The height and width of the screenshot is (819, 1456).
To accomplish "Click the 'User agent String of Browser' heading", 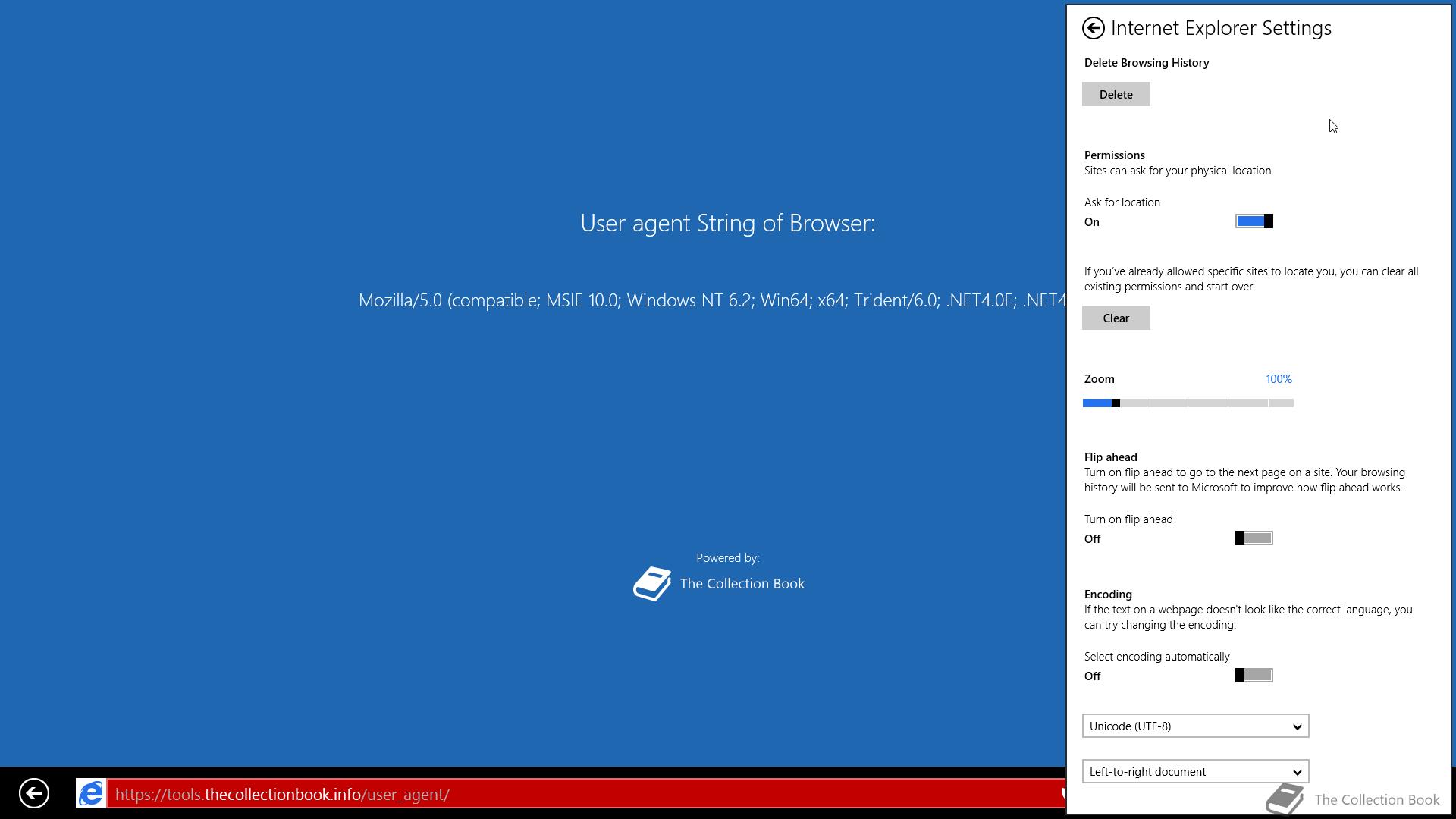I will click(728, 223).
